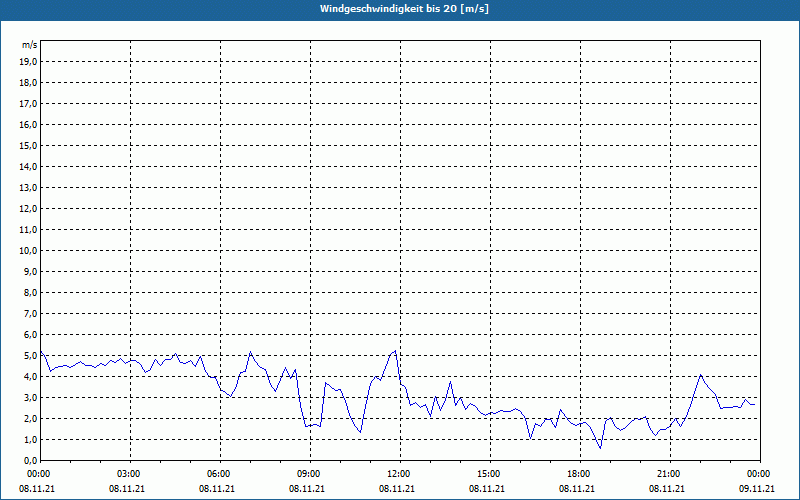Click the 5,0 y-axis label
Image resolution: width=800 pixels, height=500 pixels.
coord(30,356)
